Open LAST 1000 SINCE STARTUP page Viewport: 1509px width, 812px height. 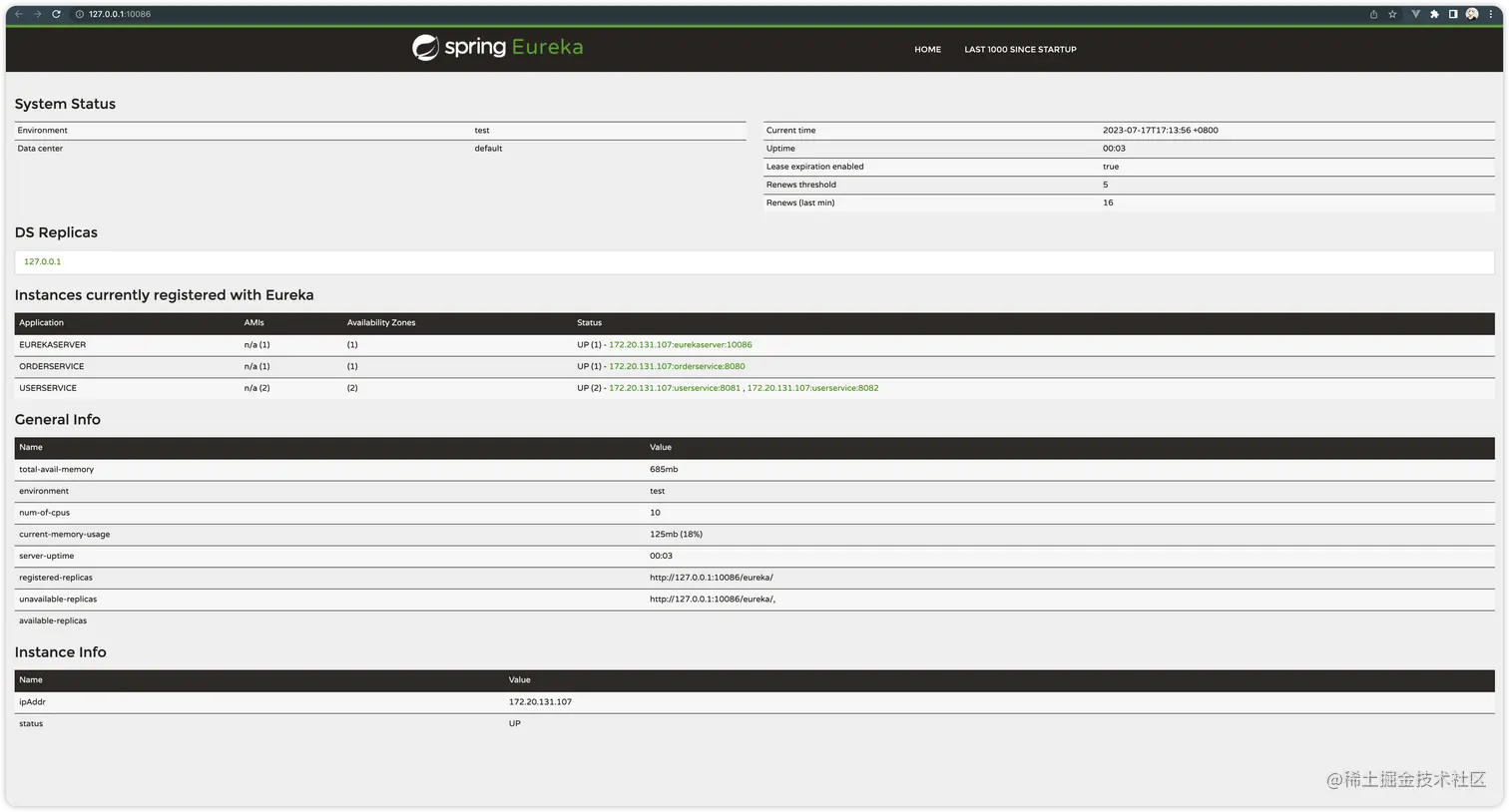(1020, 49)
